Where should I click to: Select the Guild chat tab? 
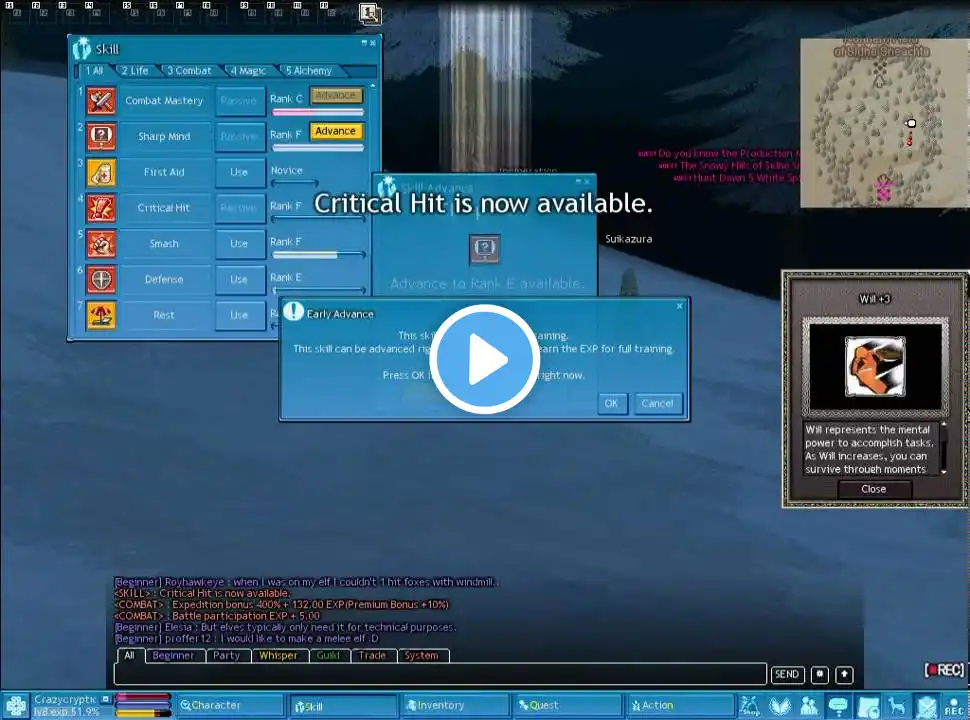coord(328,656)
